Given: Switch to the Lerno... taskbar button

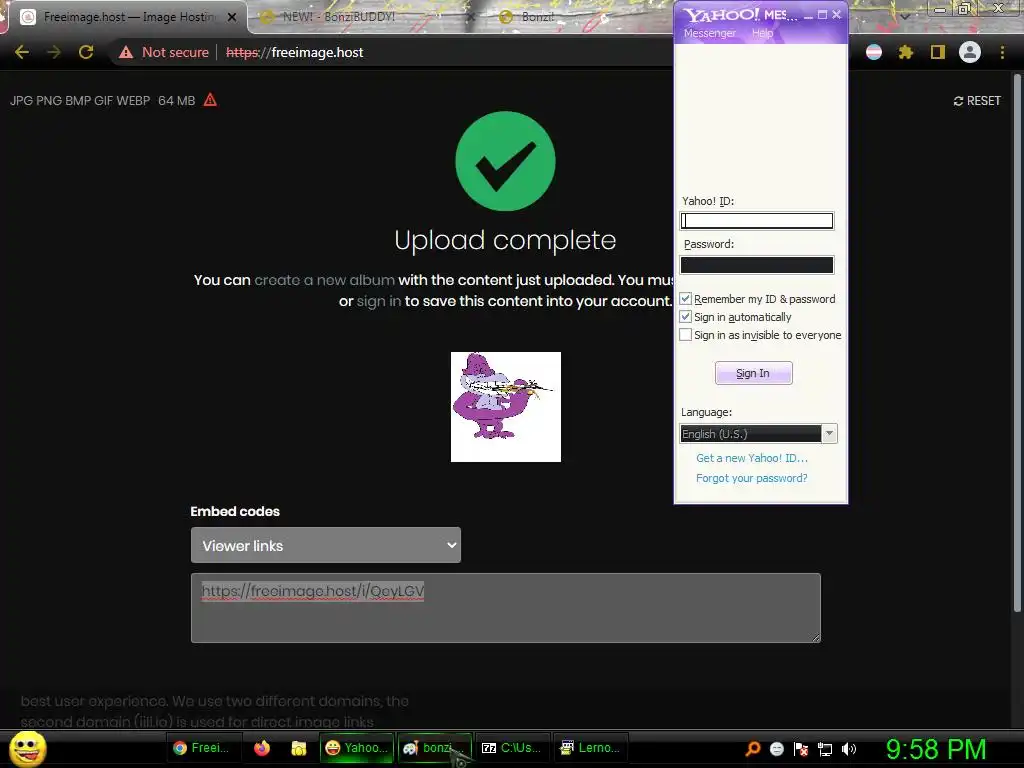Looking at the screenshot, I should point(590,748).
